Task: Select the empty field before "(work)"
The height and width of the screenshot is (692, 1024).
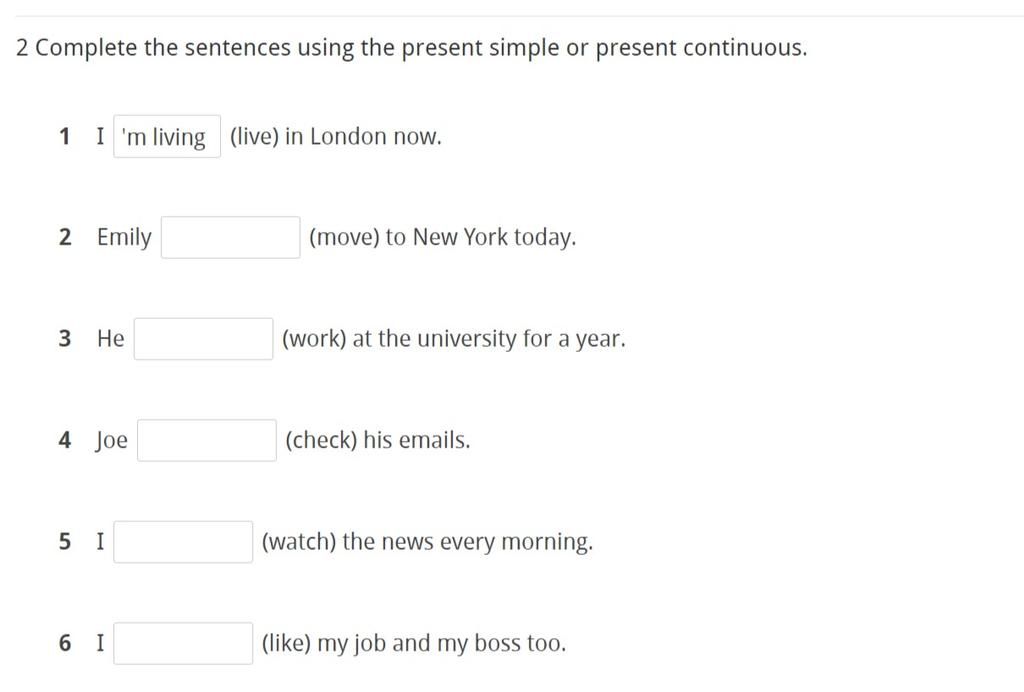Action: tap(204, 339)
